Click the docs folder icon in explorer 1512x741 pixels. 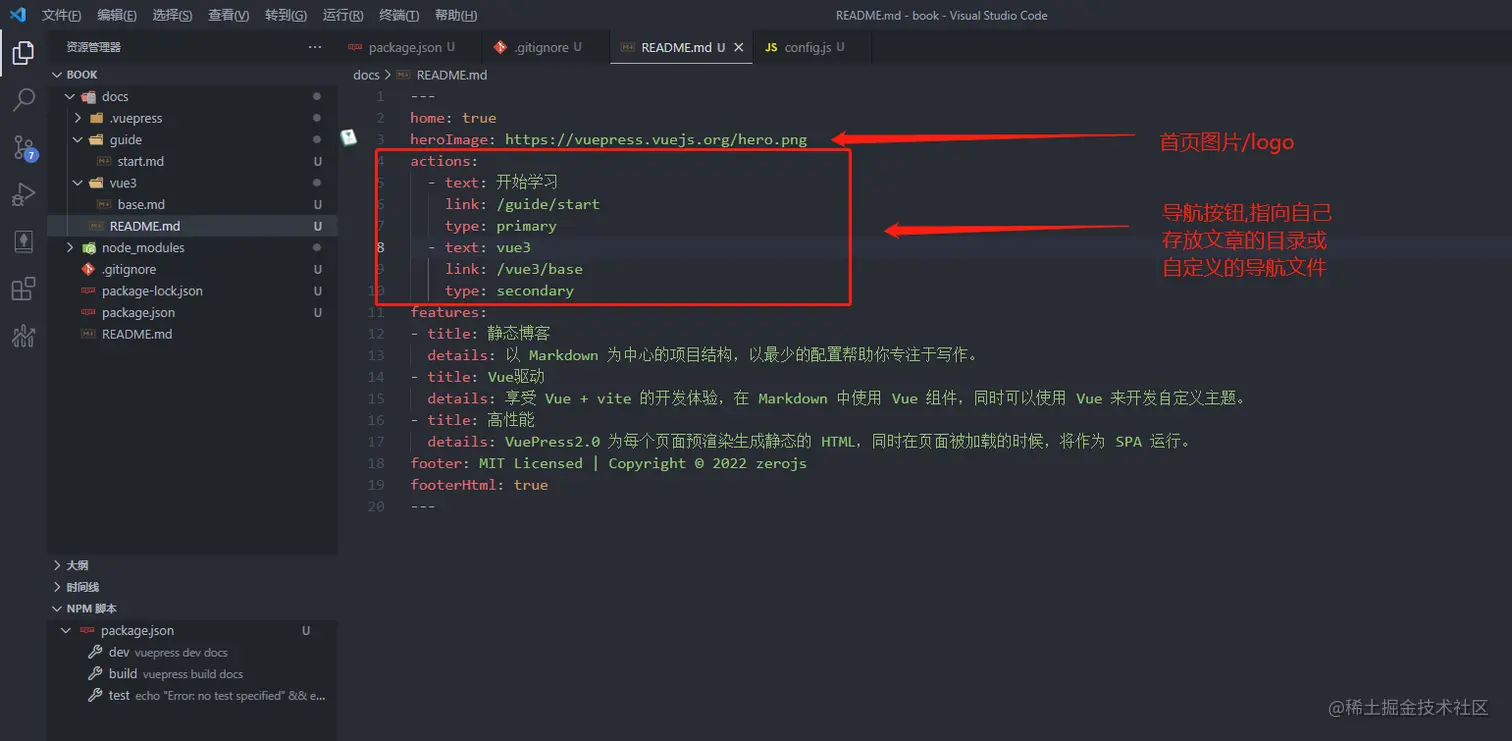click(88, 97)
